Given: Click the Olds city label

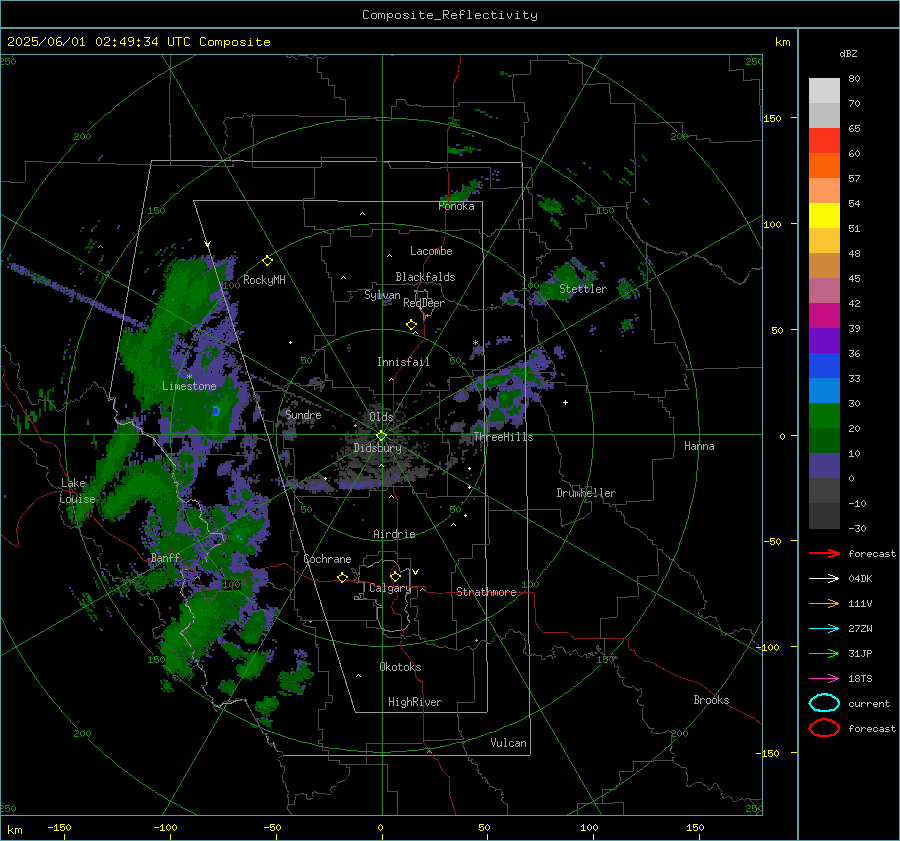Looking at the screenshot, I should point(381,416).
